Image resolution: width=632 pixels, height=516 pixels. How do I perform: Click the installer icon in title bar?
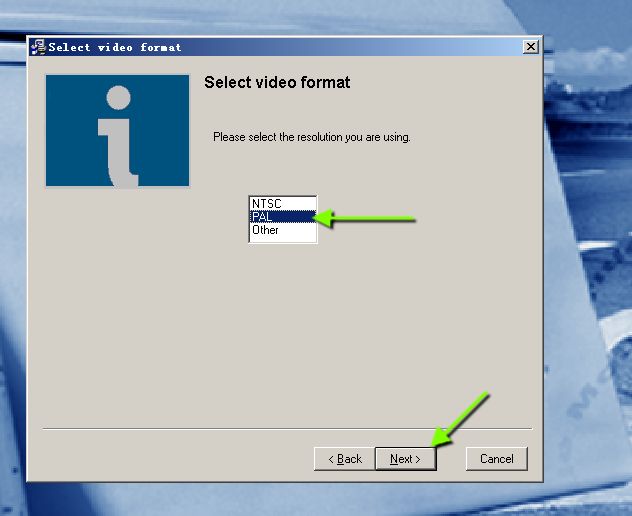click(38, 47)
